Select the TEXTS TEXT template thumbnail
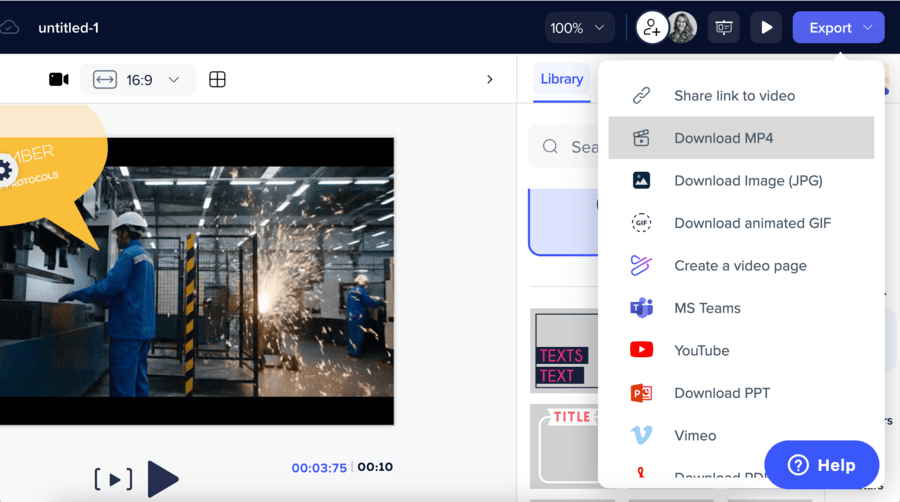Image resolution: width=900 pixels, height=502 pixels. coord(564,350)
